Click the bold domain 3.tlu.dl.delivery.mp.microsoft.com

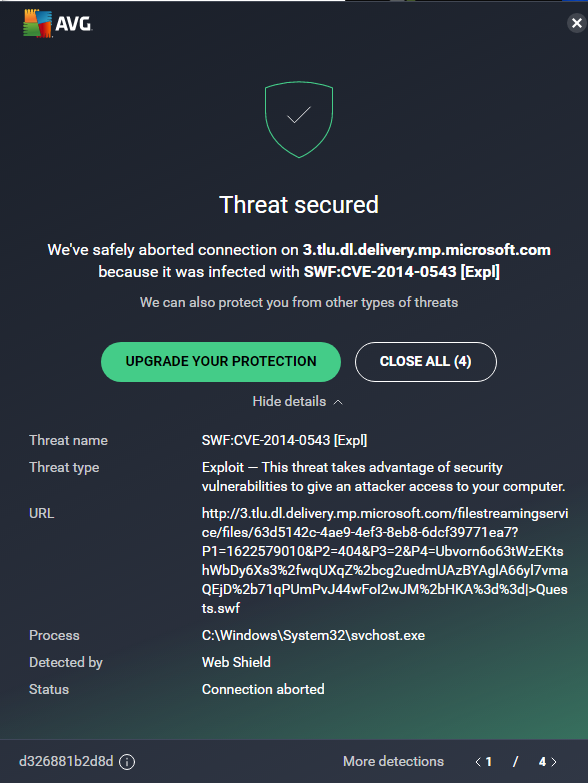click(426, 250)
